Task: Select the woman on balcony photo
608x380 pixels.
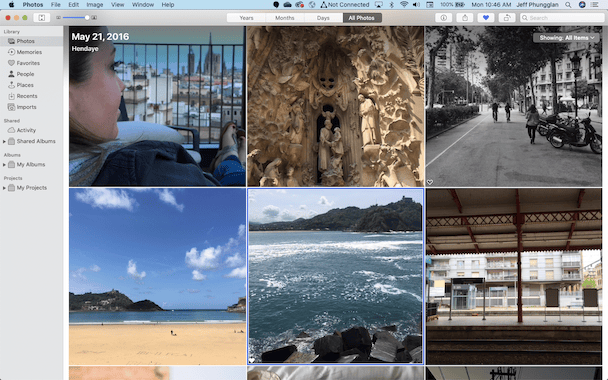Action: click(157, 106)
